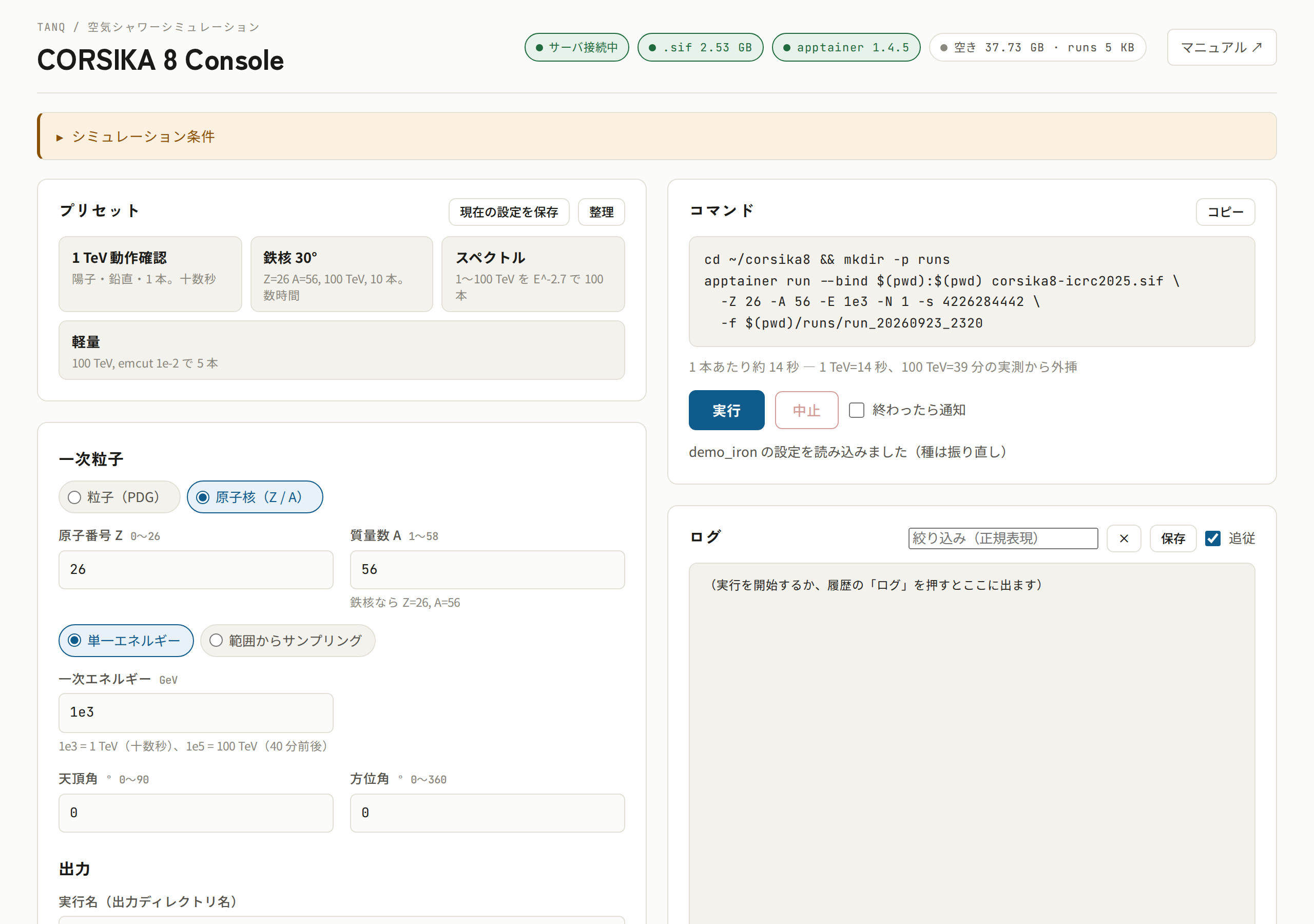Click the apptainer 1.4.5 status pill
The width and height of the screenshot is (1314, 924).
846,48
